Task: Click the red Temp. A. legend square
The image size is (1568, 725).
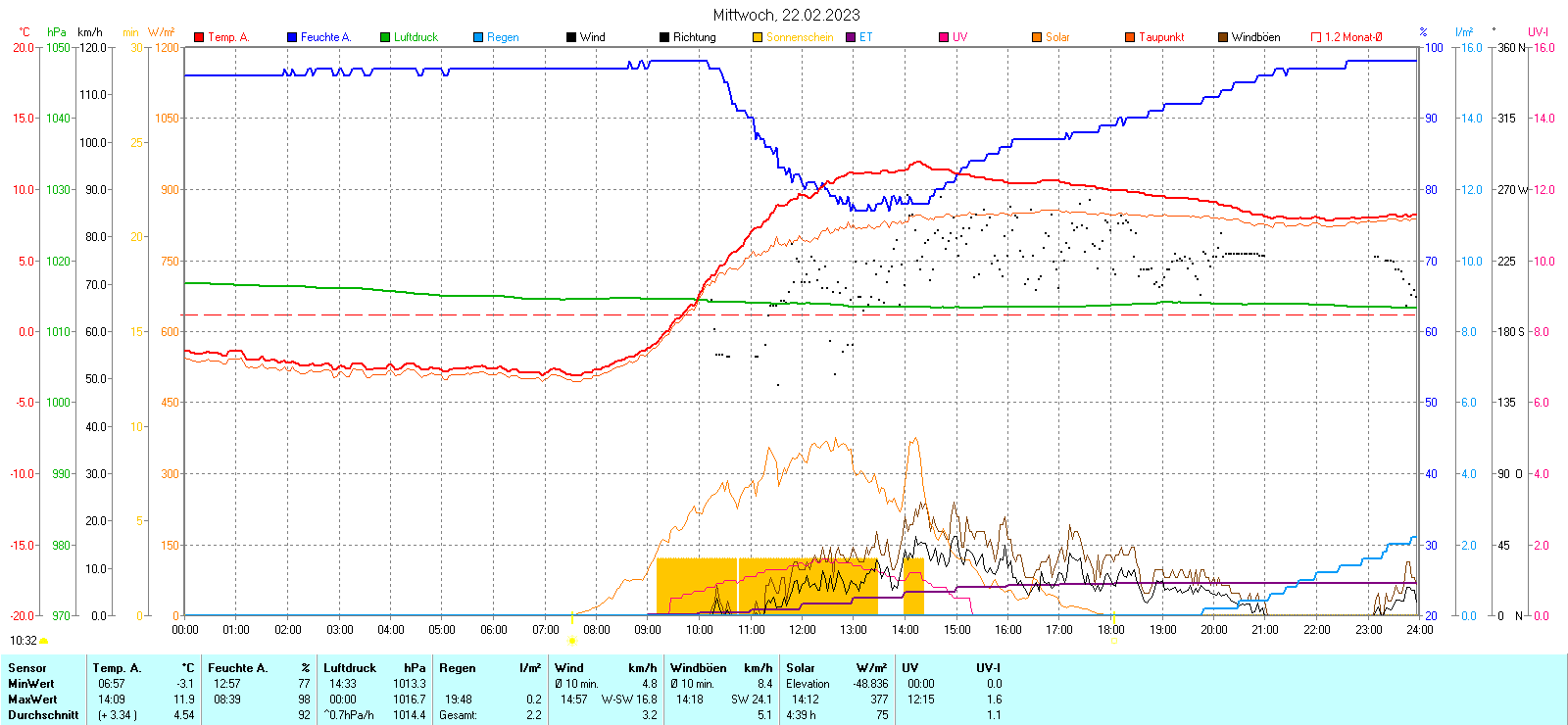Action: [199, 37]
